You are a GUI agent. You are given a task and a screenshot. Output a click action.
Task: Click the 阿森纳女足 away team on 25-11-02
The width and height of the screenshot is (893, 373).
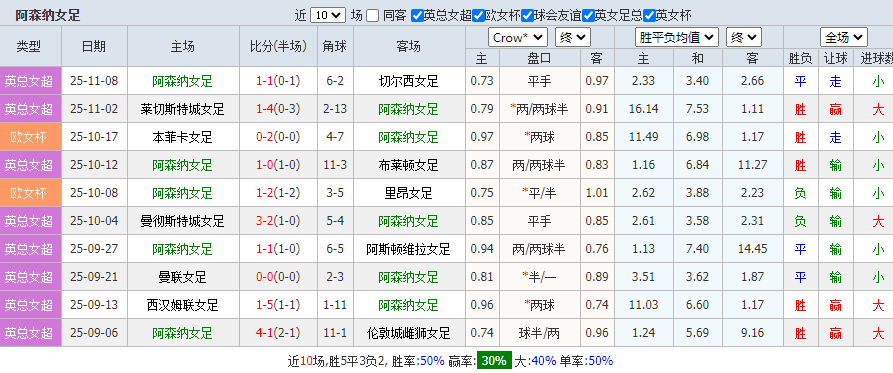pos(408,109)
